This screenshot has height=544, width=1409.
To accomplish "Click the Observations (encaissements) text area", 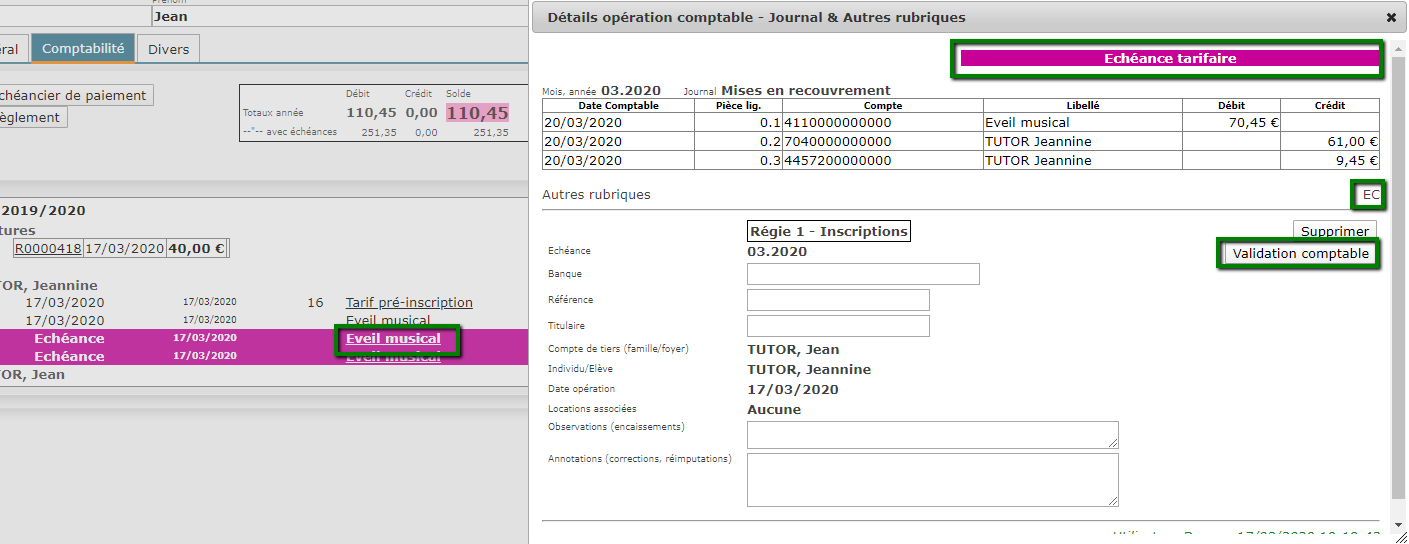I will coord(932,434).
